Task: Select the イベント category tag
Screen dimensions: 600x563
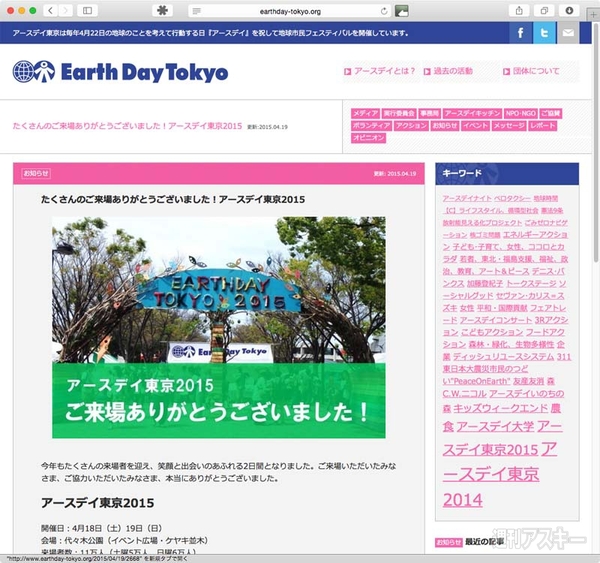Action: pyautogui.click(x=475, y=126)
